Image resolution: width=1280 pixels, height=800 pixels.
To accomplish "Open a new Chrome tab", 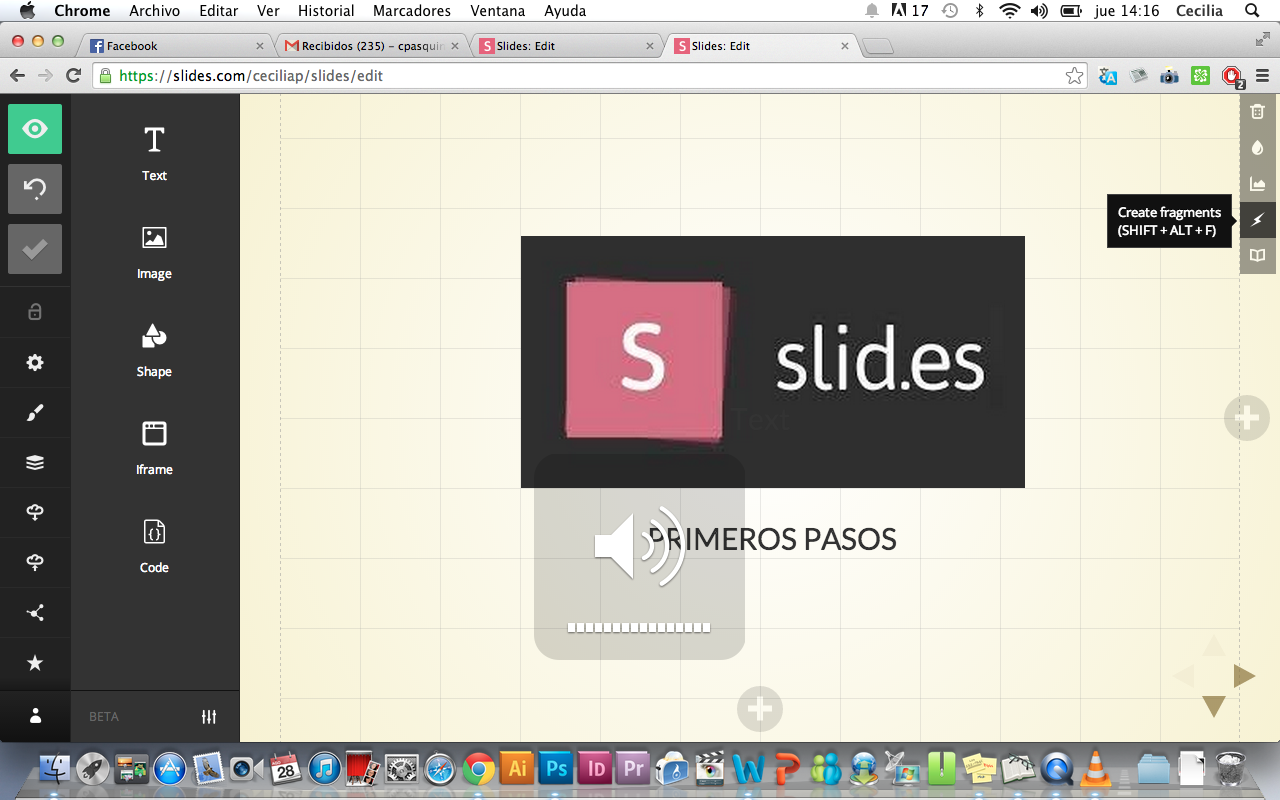I will pyautogui.click(x=878, y=46).
